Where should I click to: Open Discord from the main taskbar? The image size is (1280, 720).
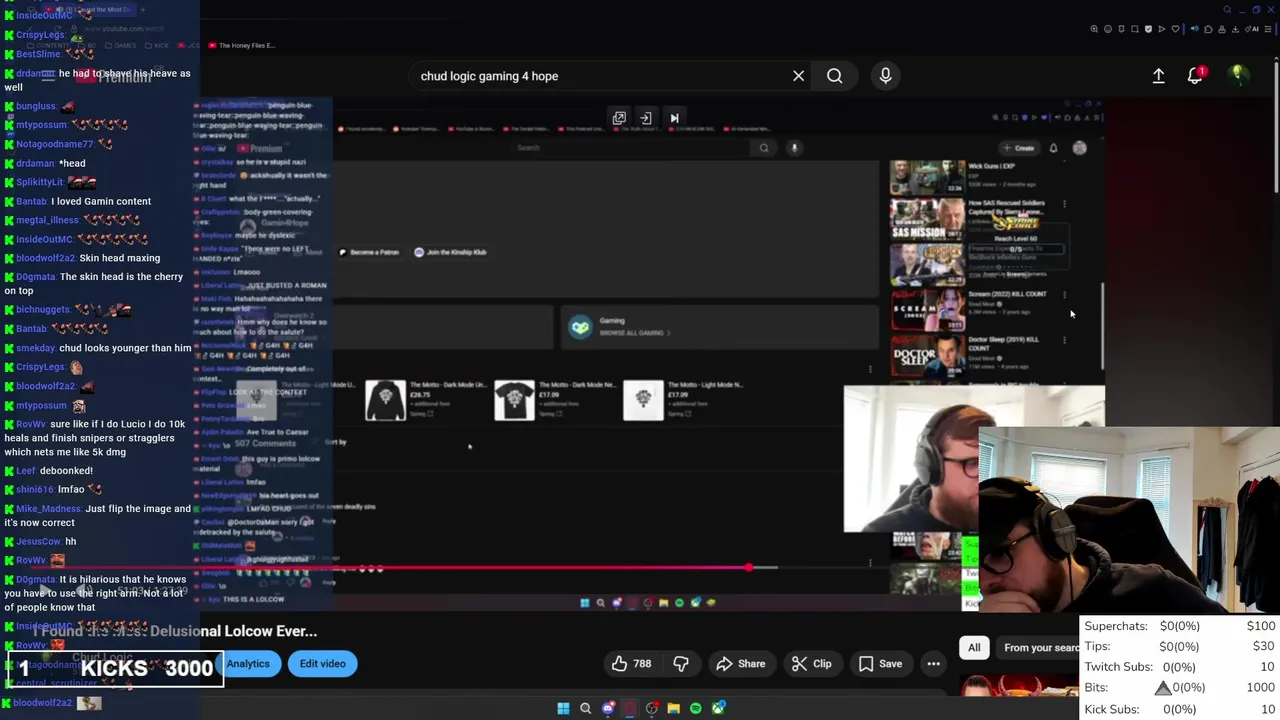coord(608,709)
